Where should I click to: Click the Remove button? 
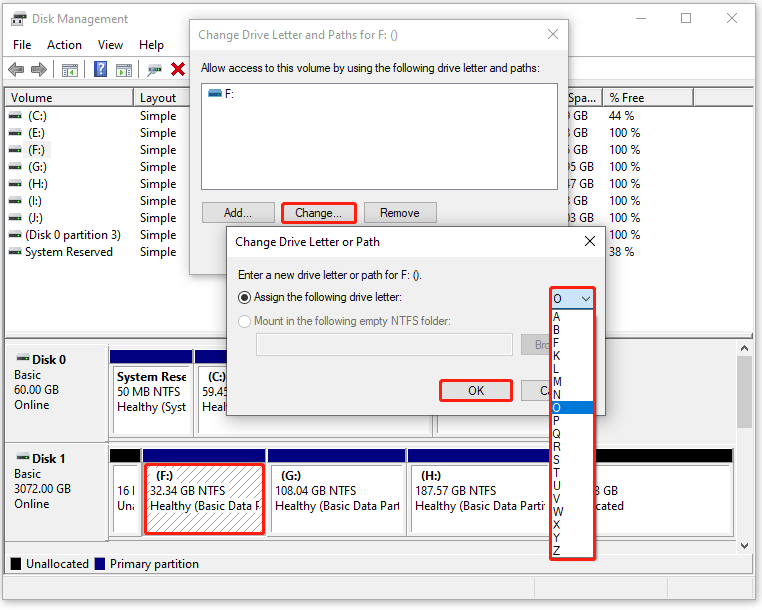coord(400,213)
